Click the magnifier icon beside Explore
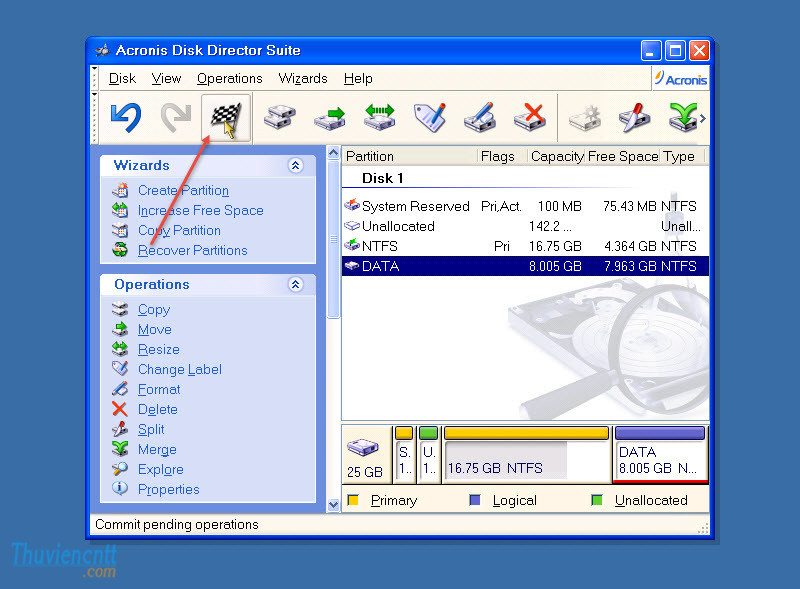This screenshot has height=589, width=800. (120, 469)
